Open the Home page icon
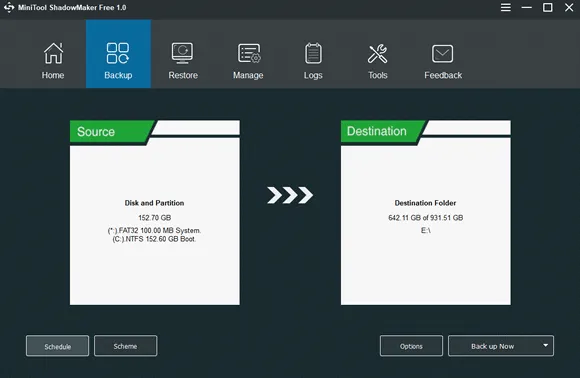This screenshot has height=378, width=580. pyautogui.click(x=53, y=53)
